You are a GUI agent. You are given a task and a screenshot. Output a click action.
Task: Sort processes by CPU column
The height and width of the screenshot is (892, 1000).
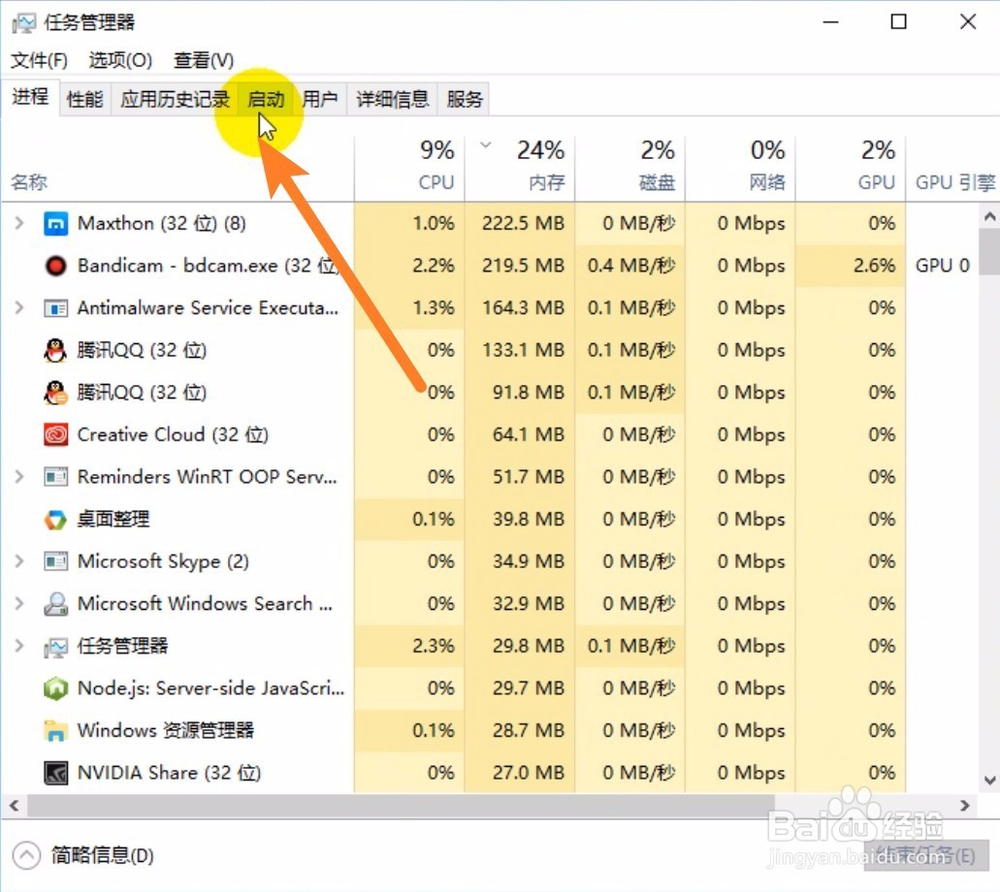click(409, 170)
